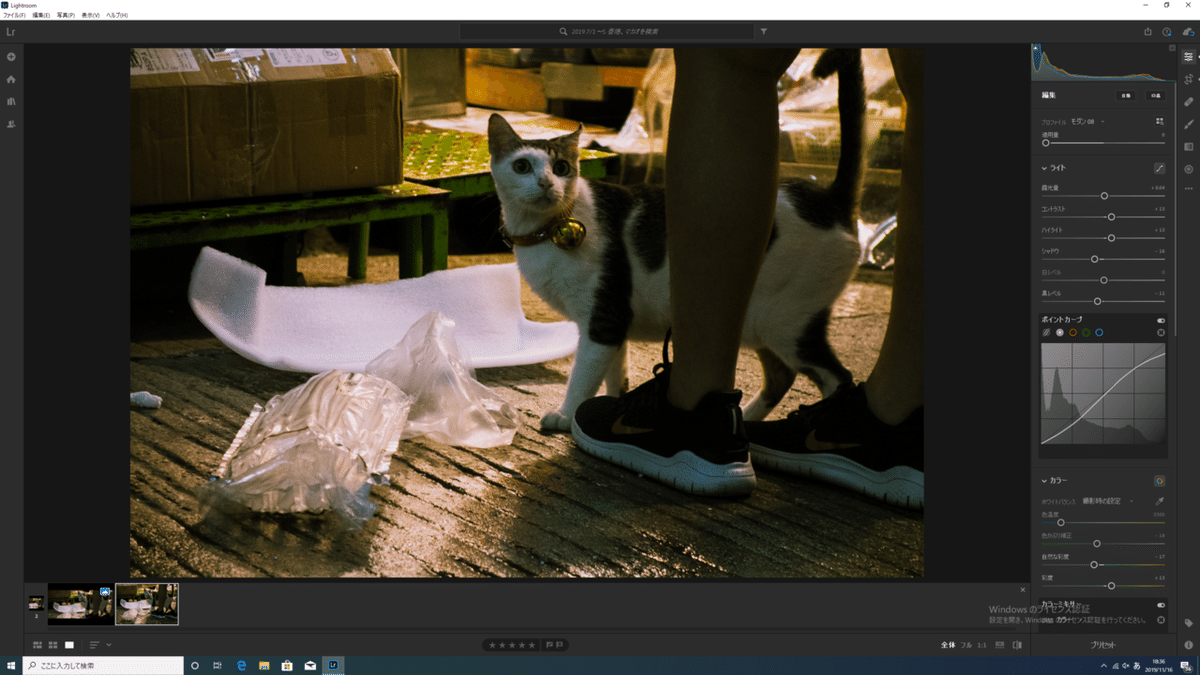Click Windows Start button
1200x675 pixels.
coord(11,665)
